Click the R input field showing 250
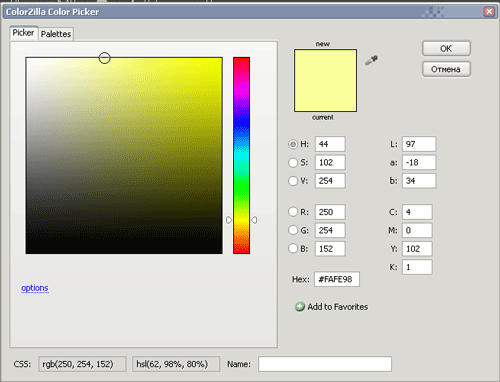 tap(330, 212)
